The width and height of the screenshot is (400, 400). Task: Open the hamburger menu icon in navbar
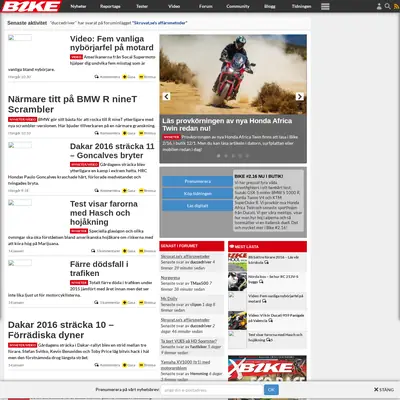click(x=325, y=6)
